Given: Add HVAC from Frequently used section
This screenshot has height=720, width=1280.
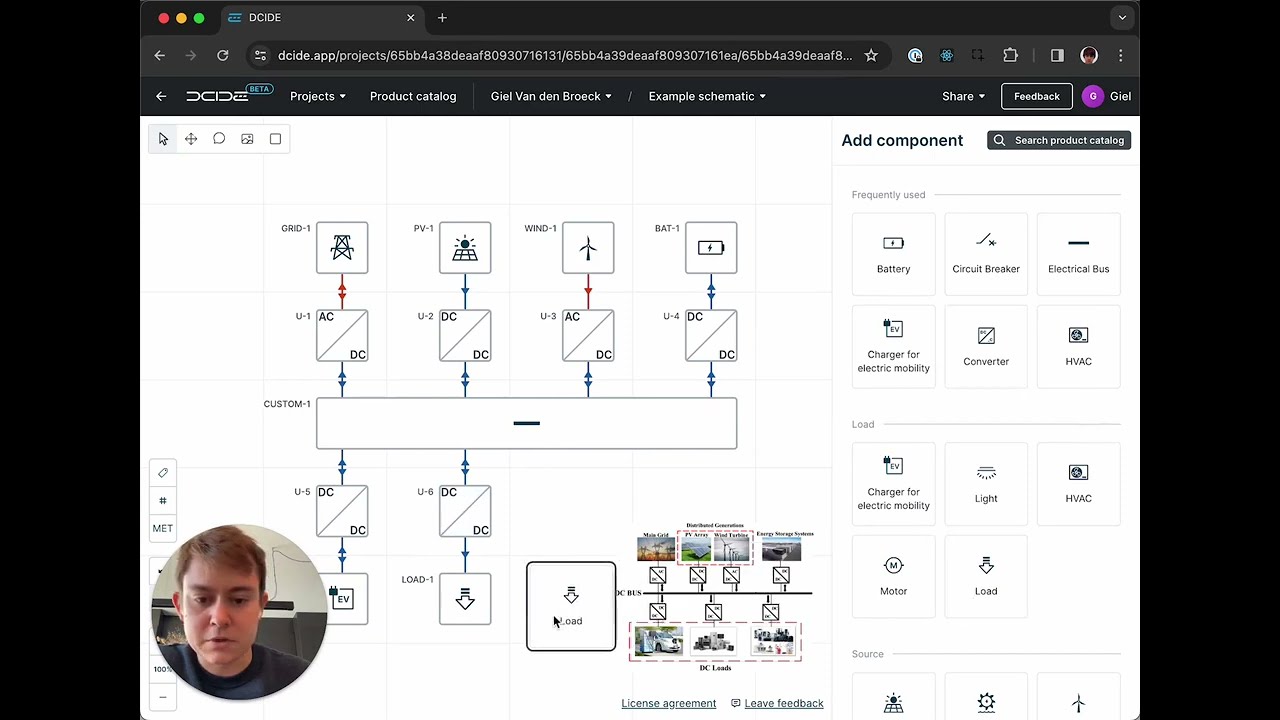Looking at the screenshot, I should coord(1078,346).
